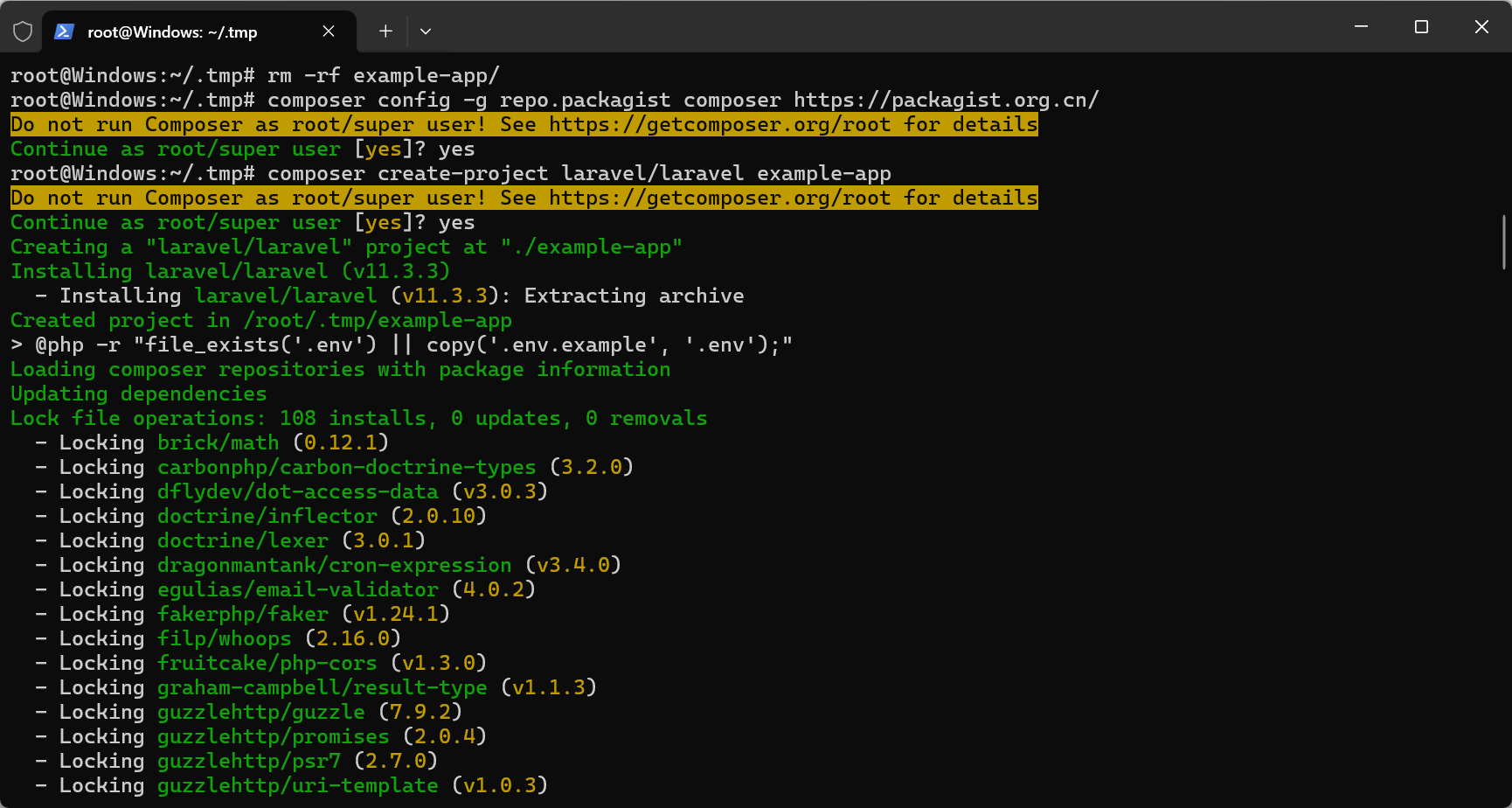Click 'dflydev/dot-access-data' package name
This screenshot has width=1512, height=808.
pyautogui.click(x=298, y=491)
